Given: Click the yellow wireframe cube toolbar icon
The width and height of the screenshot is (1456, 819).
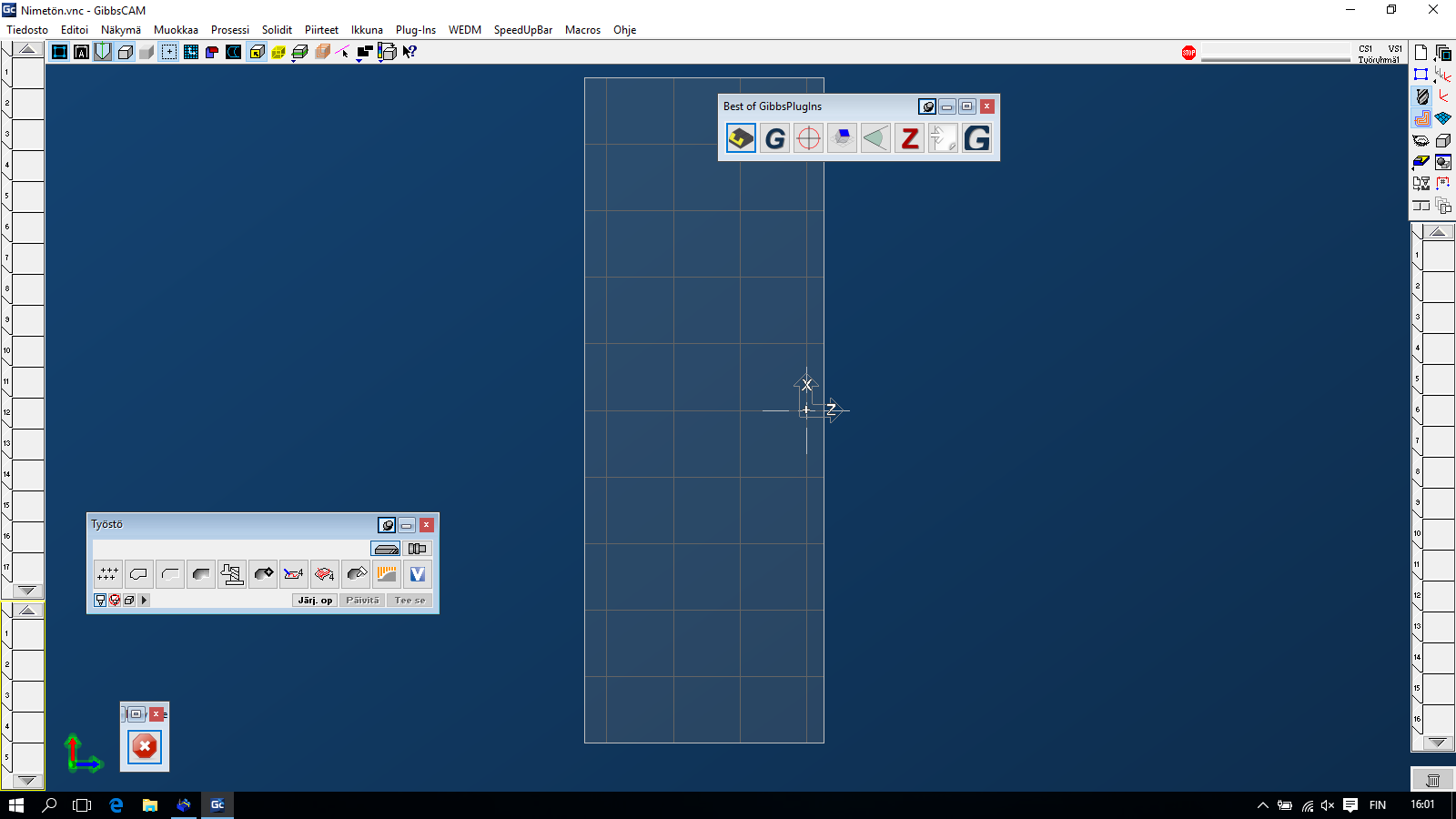Looking at the screenshot, I should (278, 52).
